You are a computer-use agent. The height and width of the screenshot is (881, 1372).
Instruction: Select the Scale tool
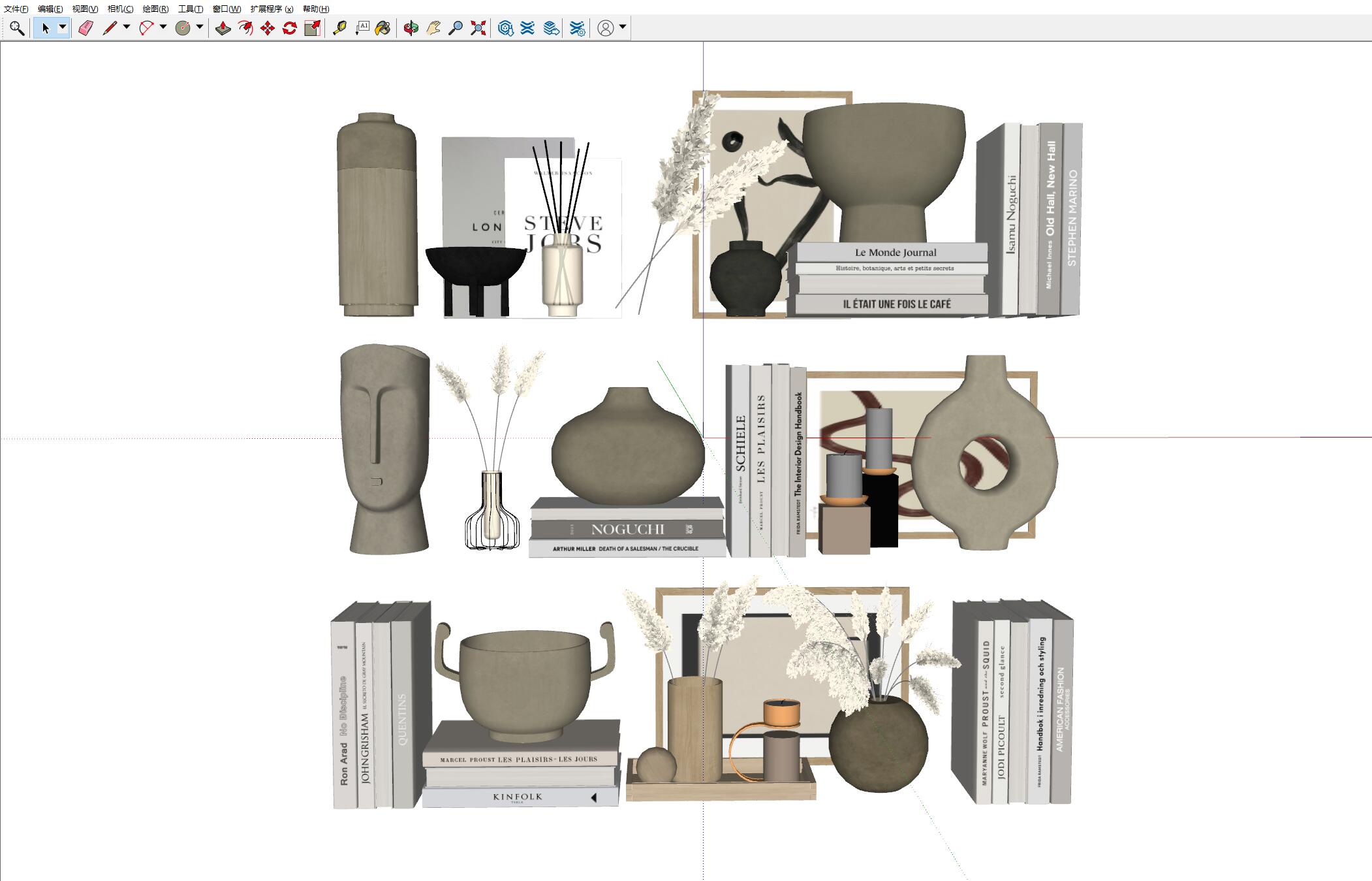click(x=313, y=28)
